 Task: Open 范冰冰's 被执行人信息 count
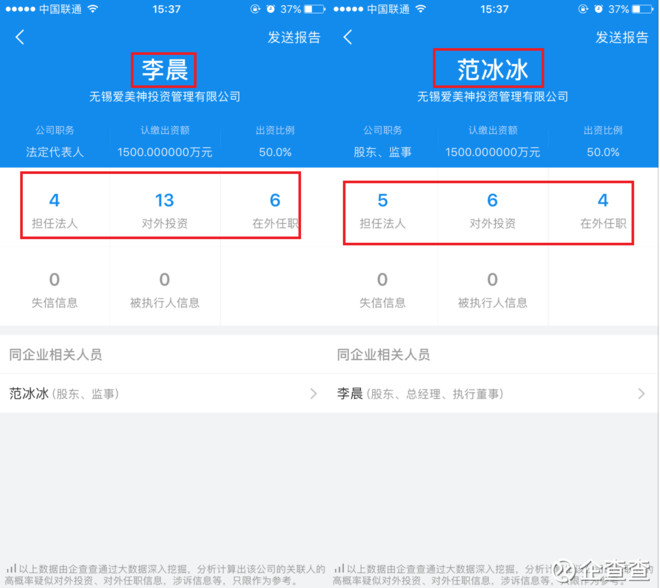click(x=492, y=290)
